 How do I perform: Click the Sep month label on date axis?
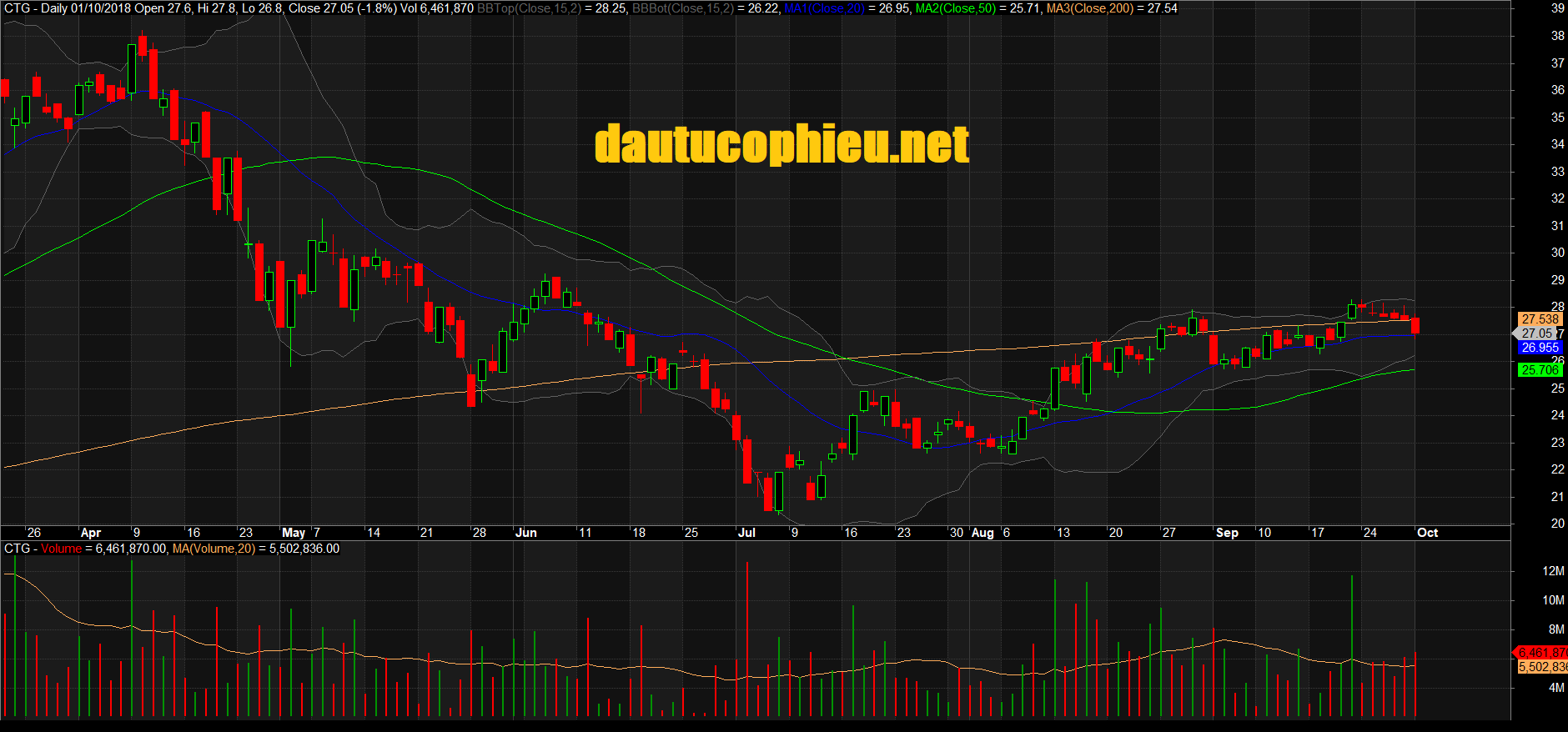pos(1227,533)
